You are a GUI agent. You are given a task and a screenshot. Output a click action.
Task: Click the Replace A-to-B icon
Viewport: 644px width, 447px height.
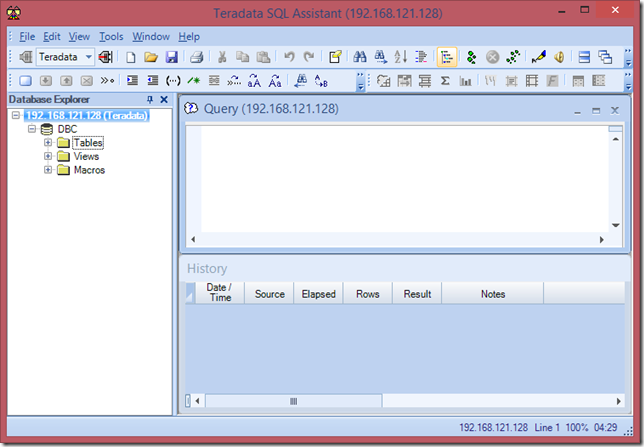pos(321,81)
